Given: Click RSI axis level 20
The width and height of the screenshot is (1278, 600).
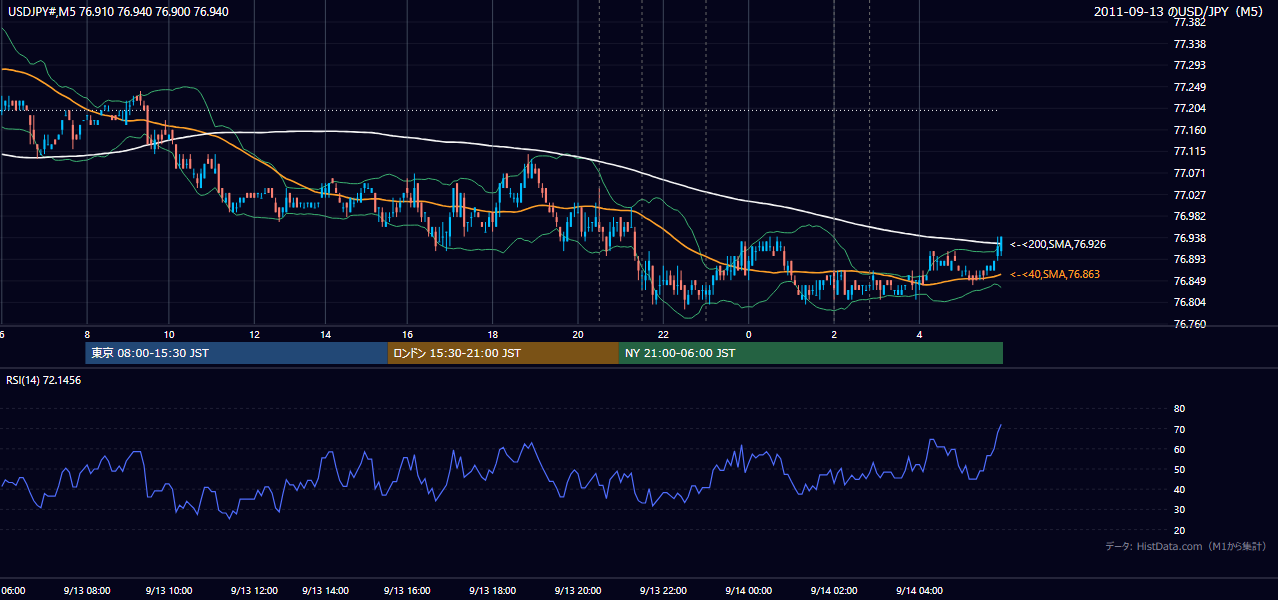Looking at the screenshot, I should tap(1179, 531).
